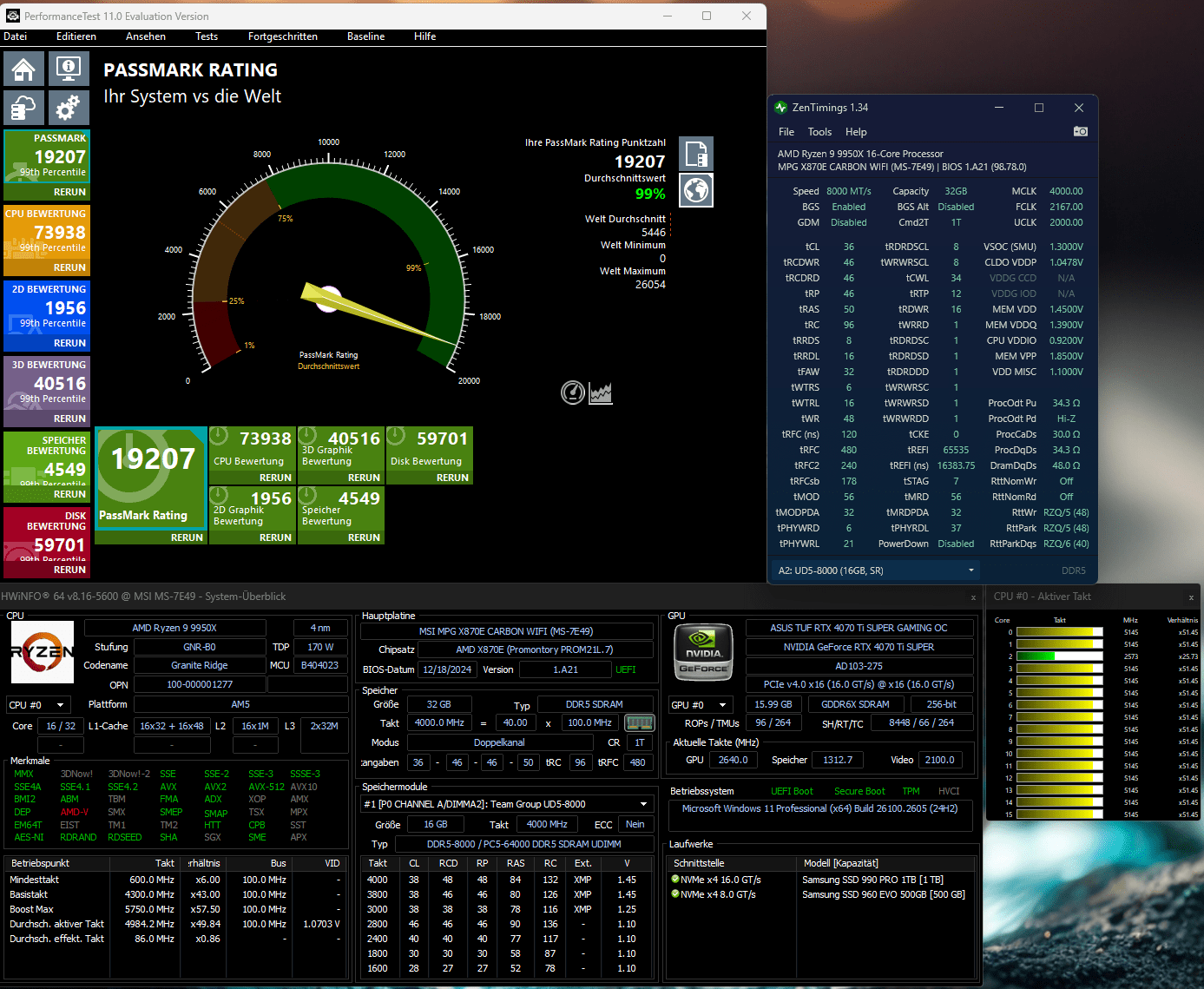The image size is (1204, 989).
Task: Click the UEFI Boot label in Betriebssystem section
Action: (792, 791)
